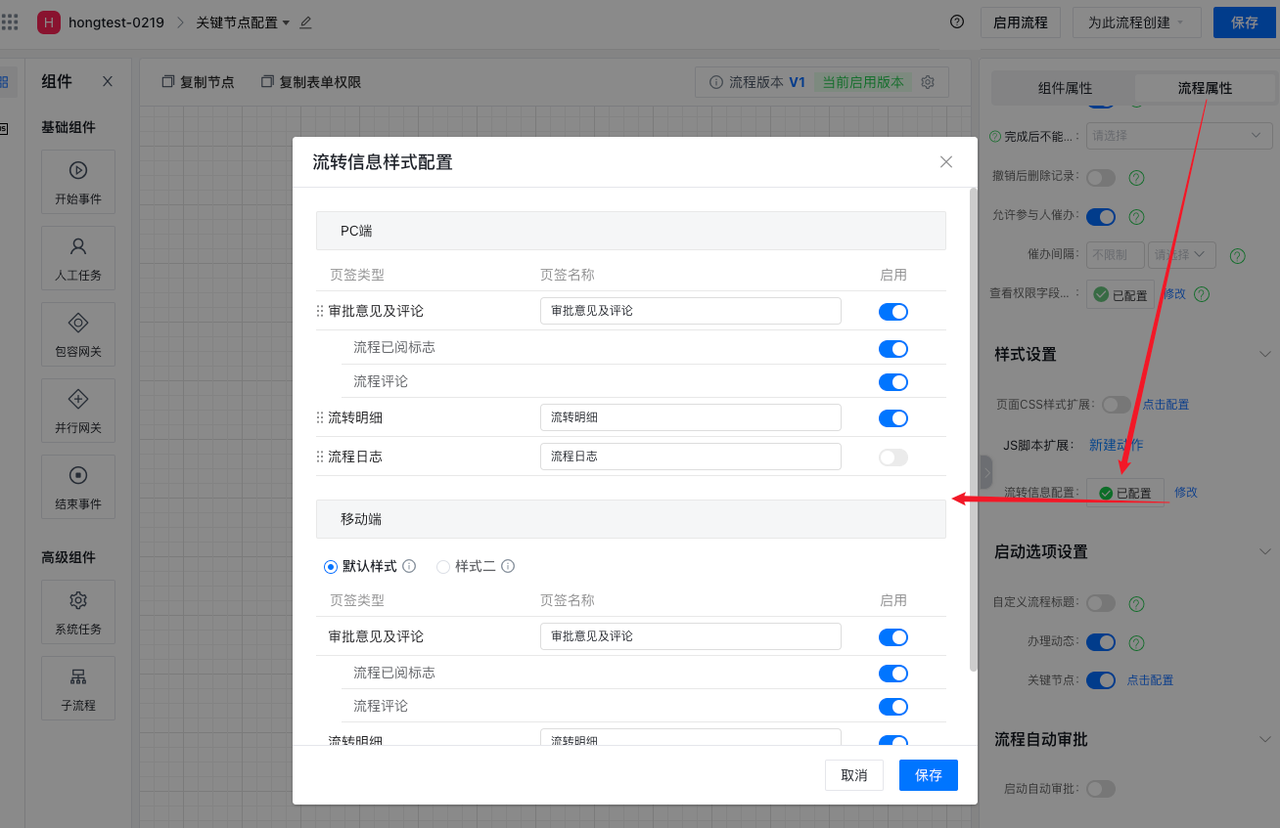
Task: Enable the PC 流程日志 toggle
Action: [x=893, y=457]
